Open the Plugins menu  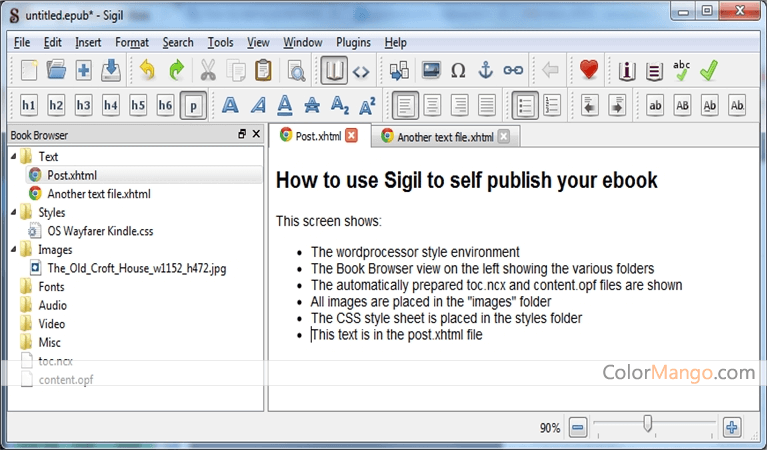pyautogui.click(x=353, y=43)
